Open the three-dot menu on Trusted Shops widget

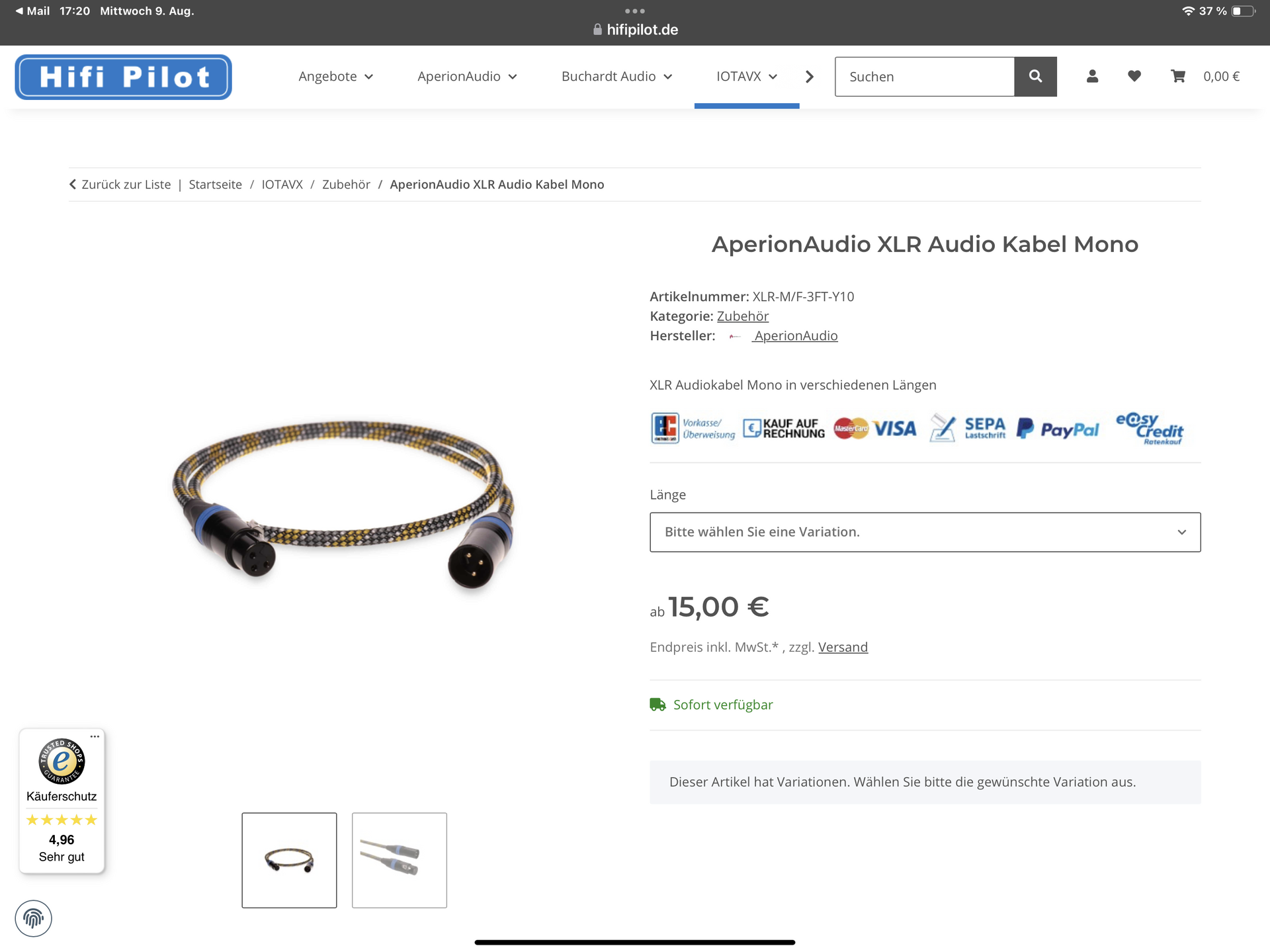[95, 736]
